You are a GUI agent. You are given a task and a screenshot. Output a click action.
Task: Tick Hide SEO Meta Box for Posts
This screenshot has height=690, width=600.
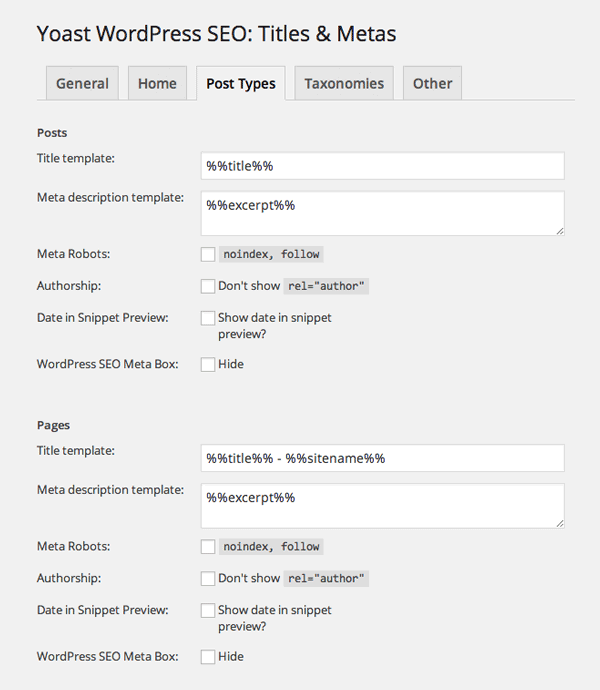pyautogui.click(x=208, y=364)
